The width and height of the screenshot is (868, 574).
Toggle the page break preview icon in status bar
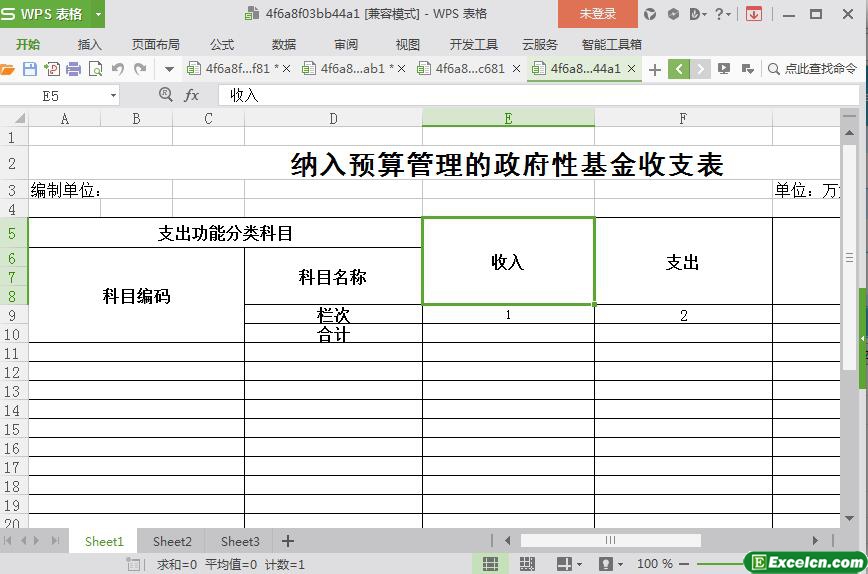click(x=527, y=564)
